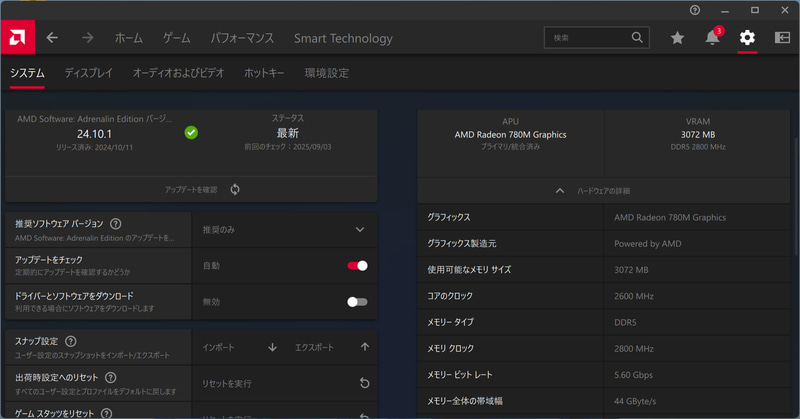
Task: Select the システム tab
Action: point(28,73)
